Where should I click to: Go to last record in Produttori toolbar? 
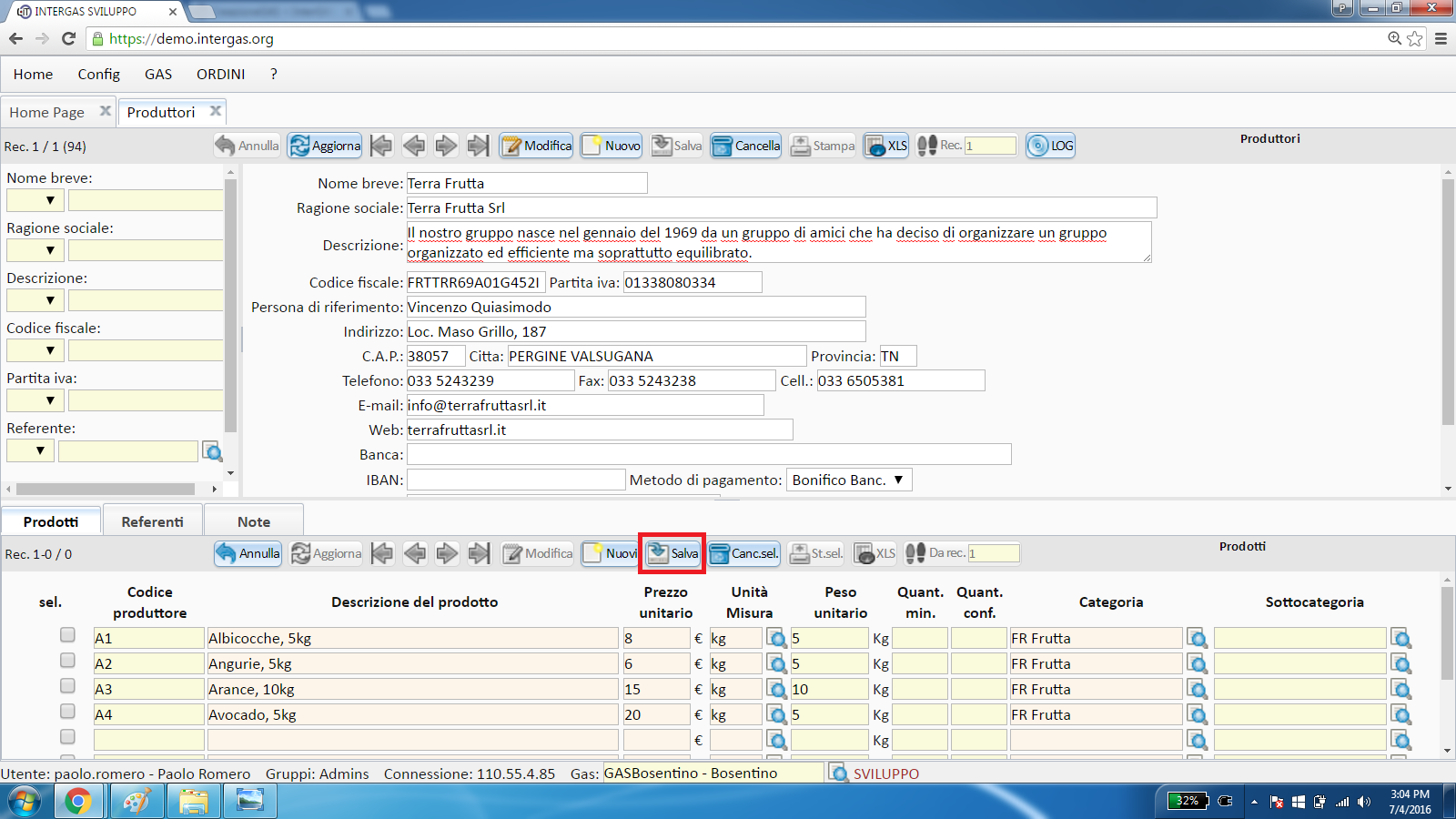tap(478, 146)
